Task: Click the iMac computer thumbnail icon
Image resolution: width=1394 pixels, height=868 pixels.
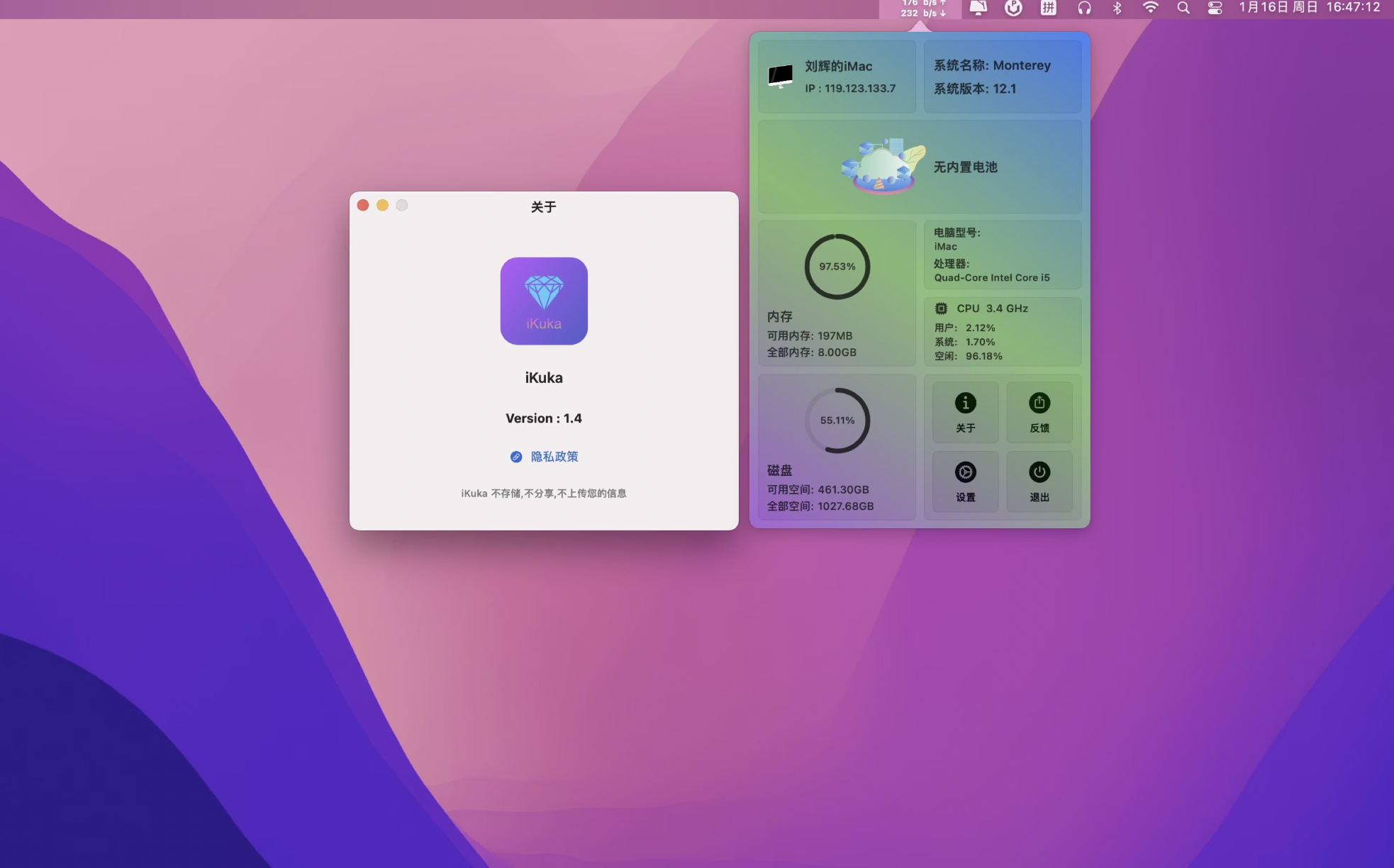Action: click(x=780, y=76)
